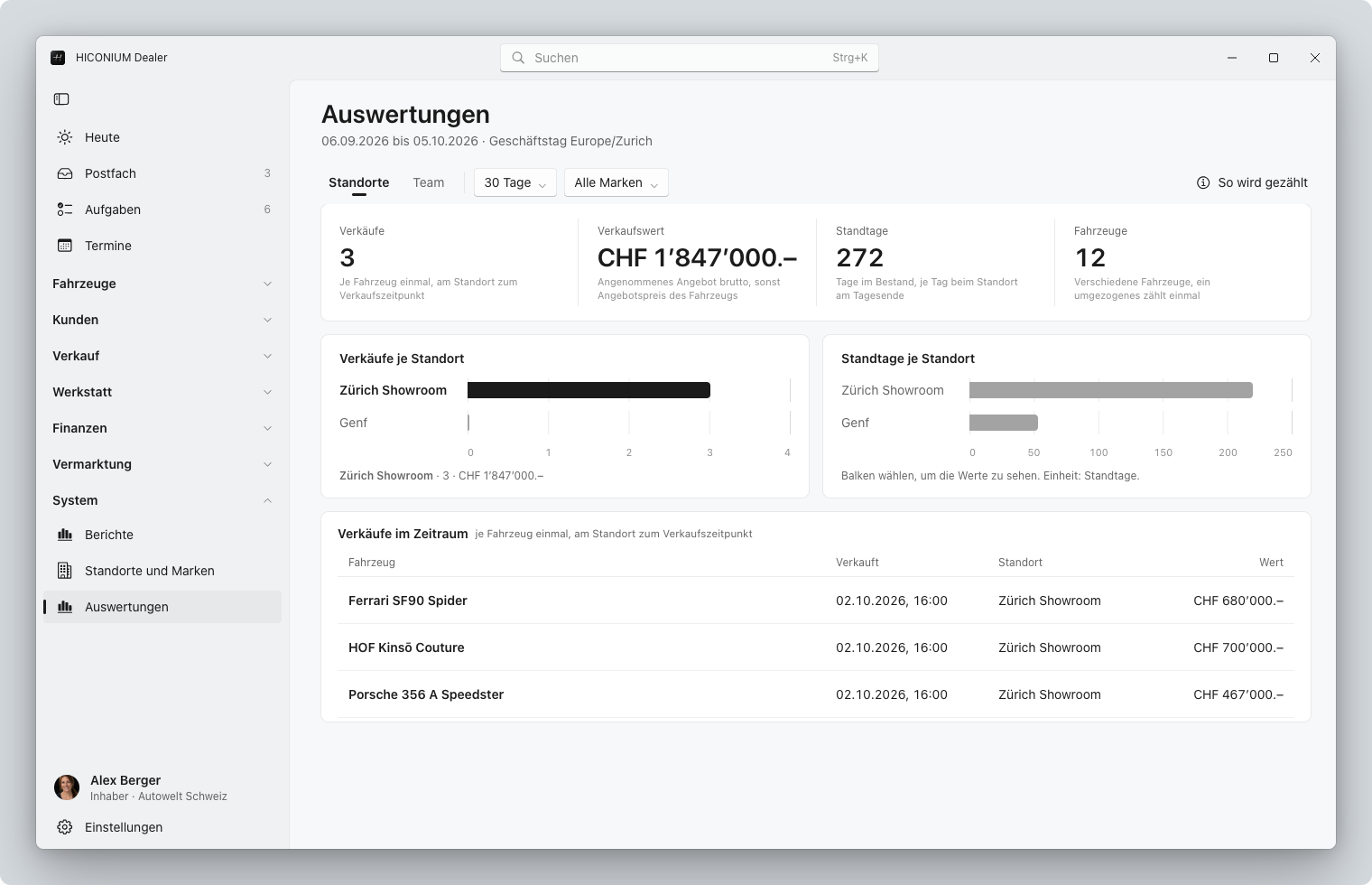This screenshot has width=1372, height=885.
Task: Click the Einstellungen gear icon
Action: point(65,827)
